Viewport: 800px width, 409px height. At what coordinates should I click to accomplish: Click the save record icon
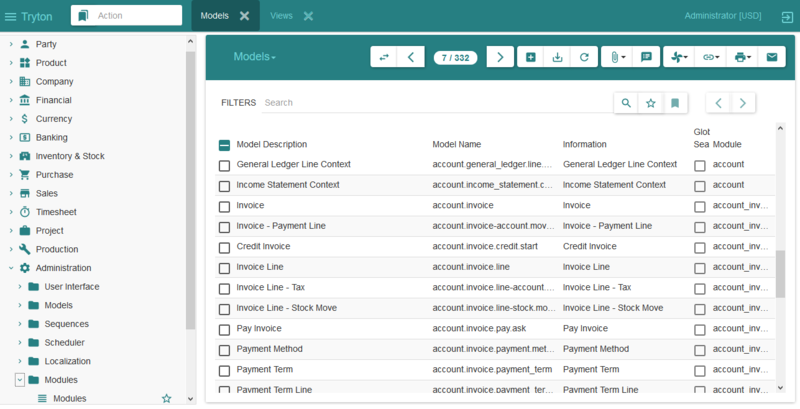click(x=558, y=57)
